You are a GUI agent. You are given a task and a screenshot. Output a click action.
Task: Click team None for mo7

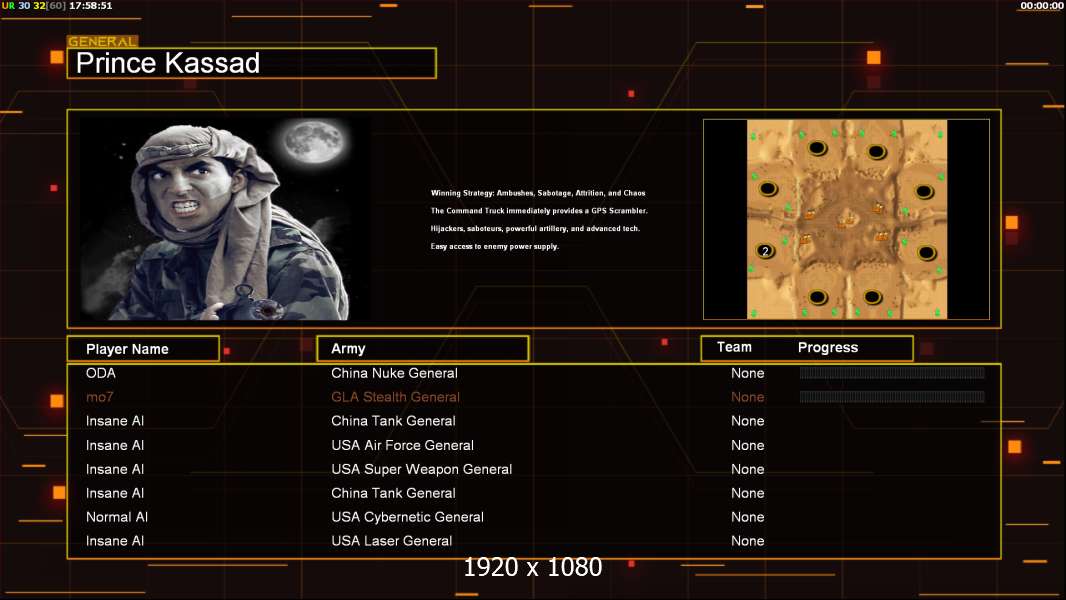(x=747, y=397)
